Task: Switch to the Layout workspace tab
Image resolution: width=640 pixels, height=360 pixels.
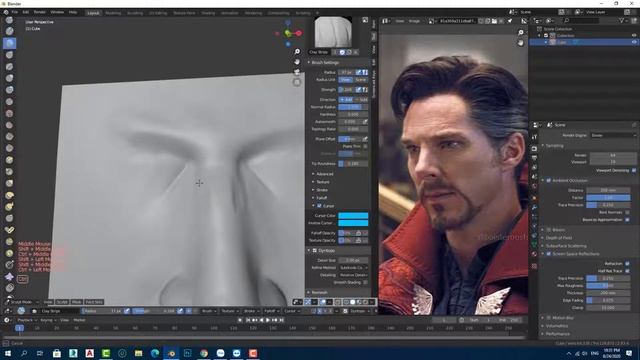Action: coord(93,13)
